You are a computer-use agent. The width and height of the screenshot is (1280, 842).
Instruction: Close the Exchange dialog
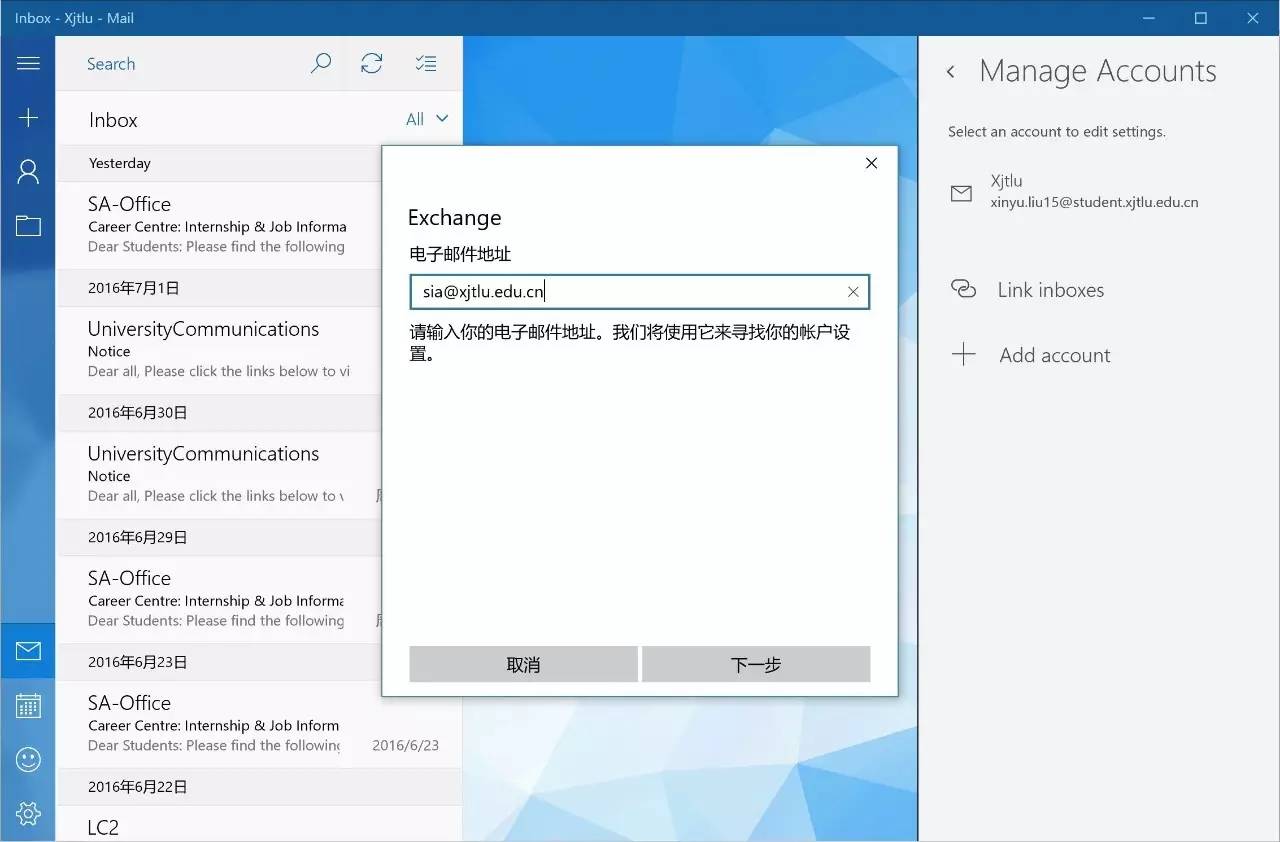[871, 163]
